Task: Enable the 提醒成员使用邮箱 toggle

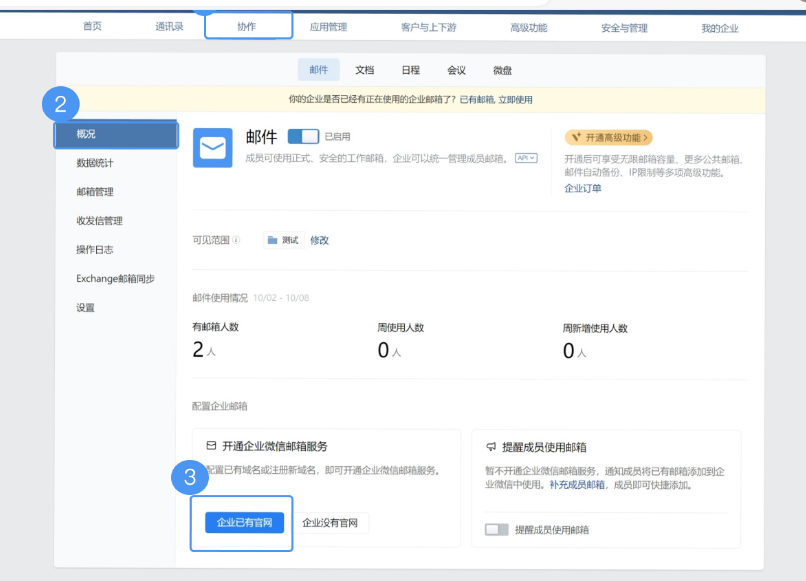Action: 496,528
